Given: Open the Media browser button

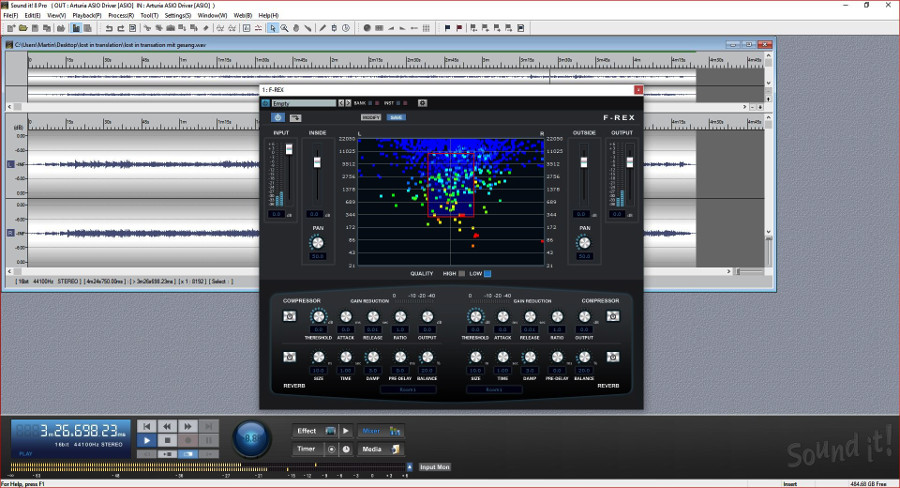Looking at the screenshot, I should point(381,449).
